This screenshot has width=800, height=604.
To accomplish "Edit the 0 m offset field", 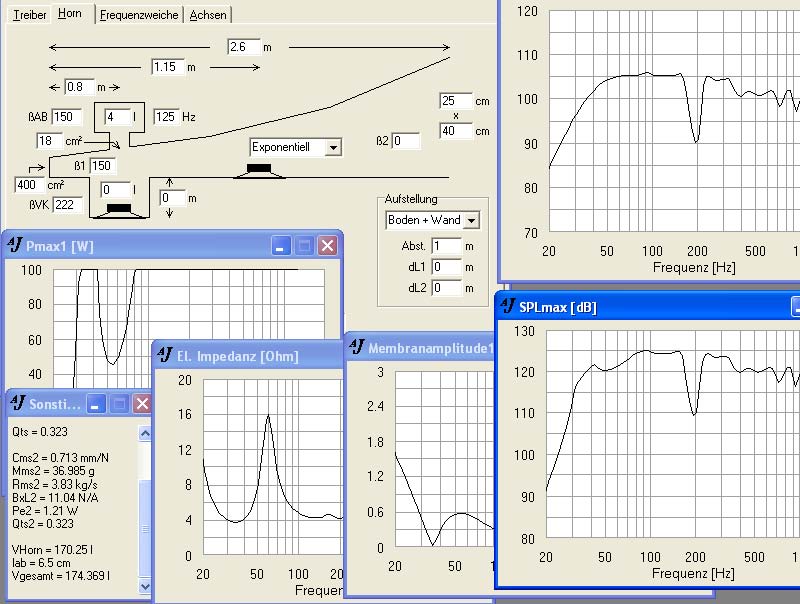I will coord(173,198).
